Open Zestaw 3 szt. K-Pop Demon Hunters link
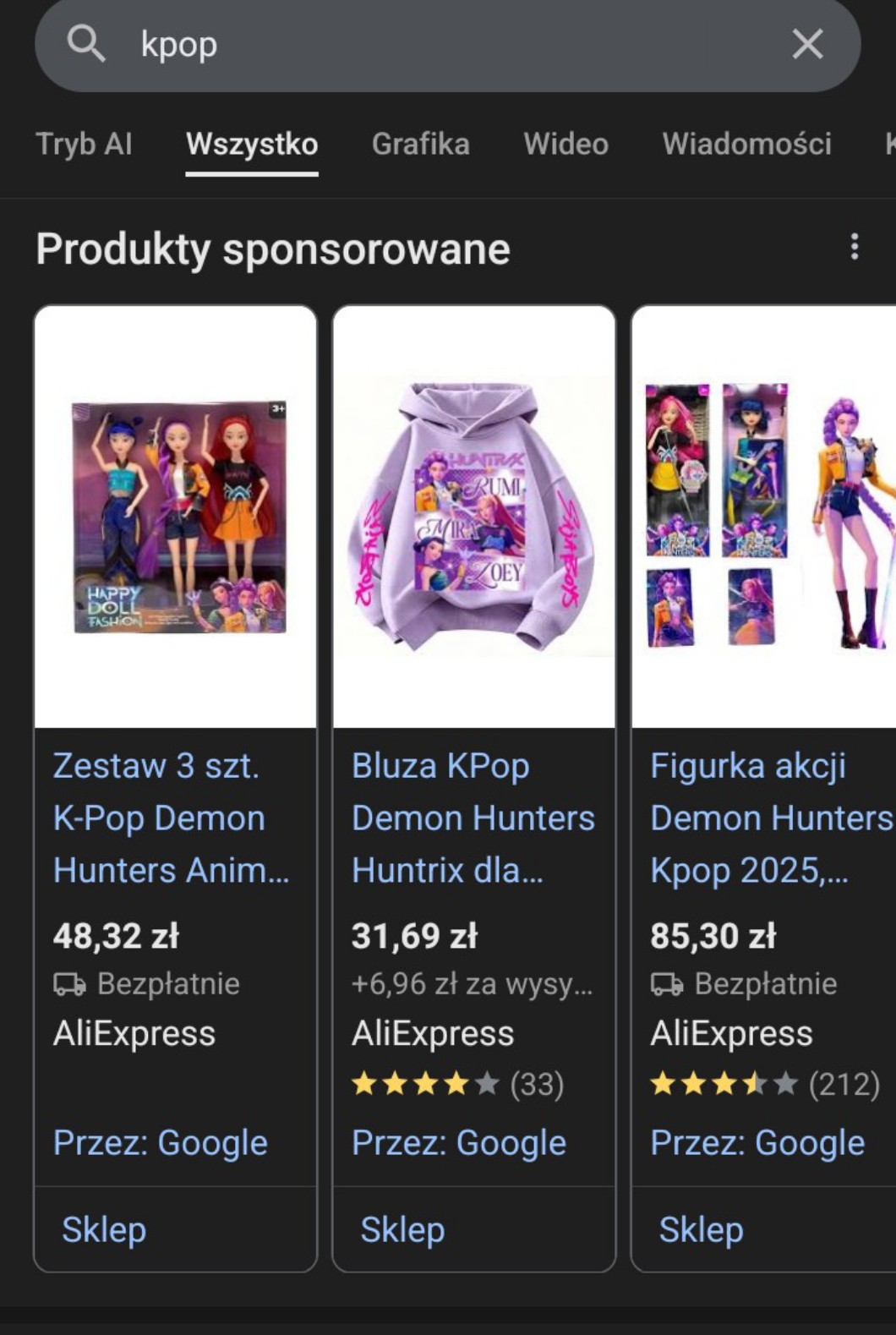The image size is (896, 1335). click(x=171, y=818)
